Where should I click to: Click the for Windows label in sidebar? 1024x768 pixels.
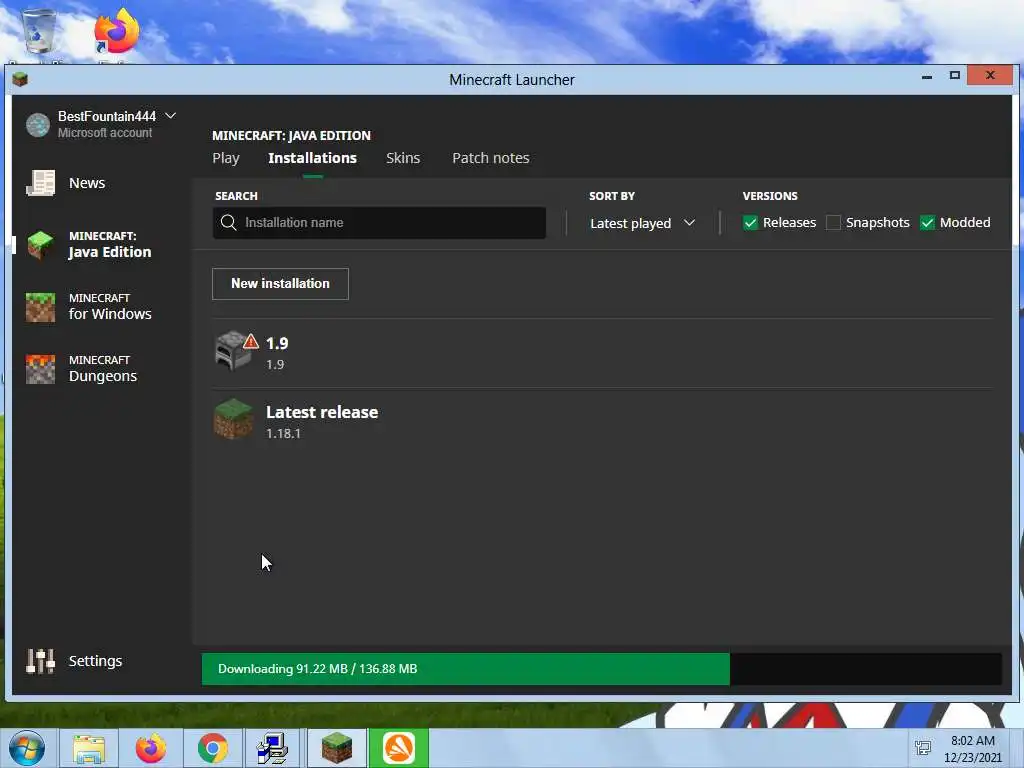click(110, 314)
